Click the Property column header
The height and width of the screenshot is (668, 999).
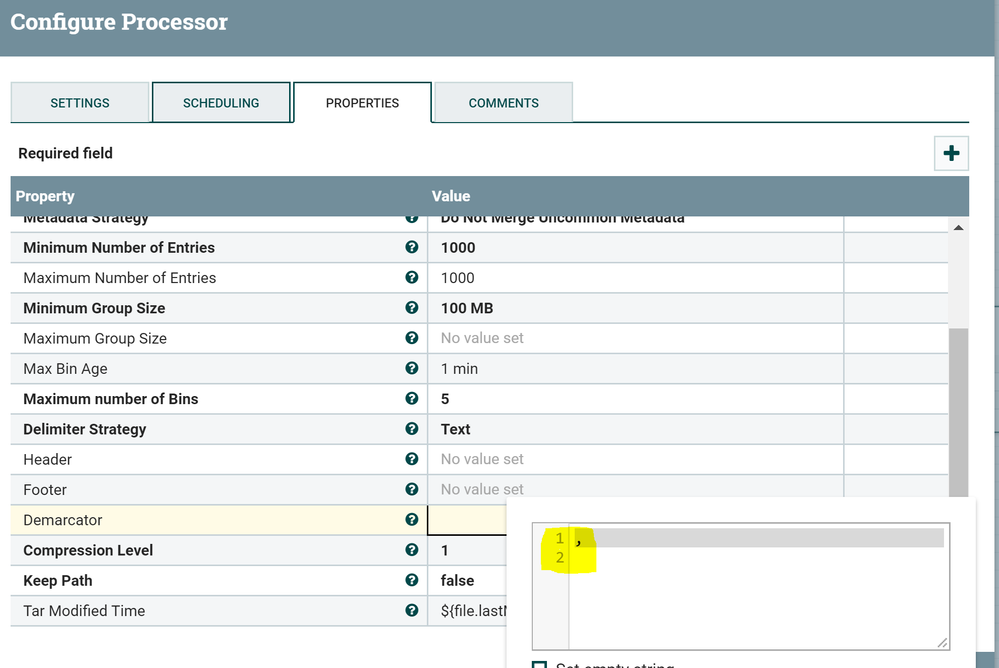(x=45, y=196)
